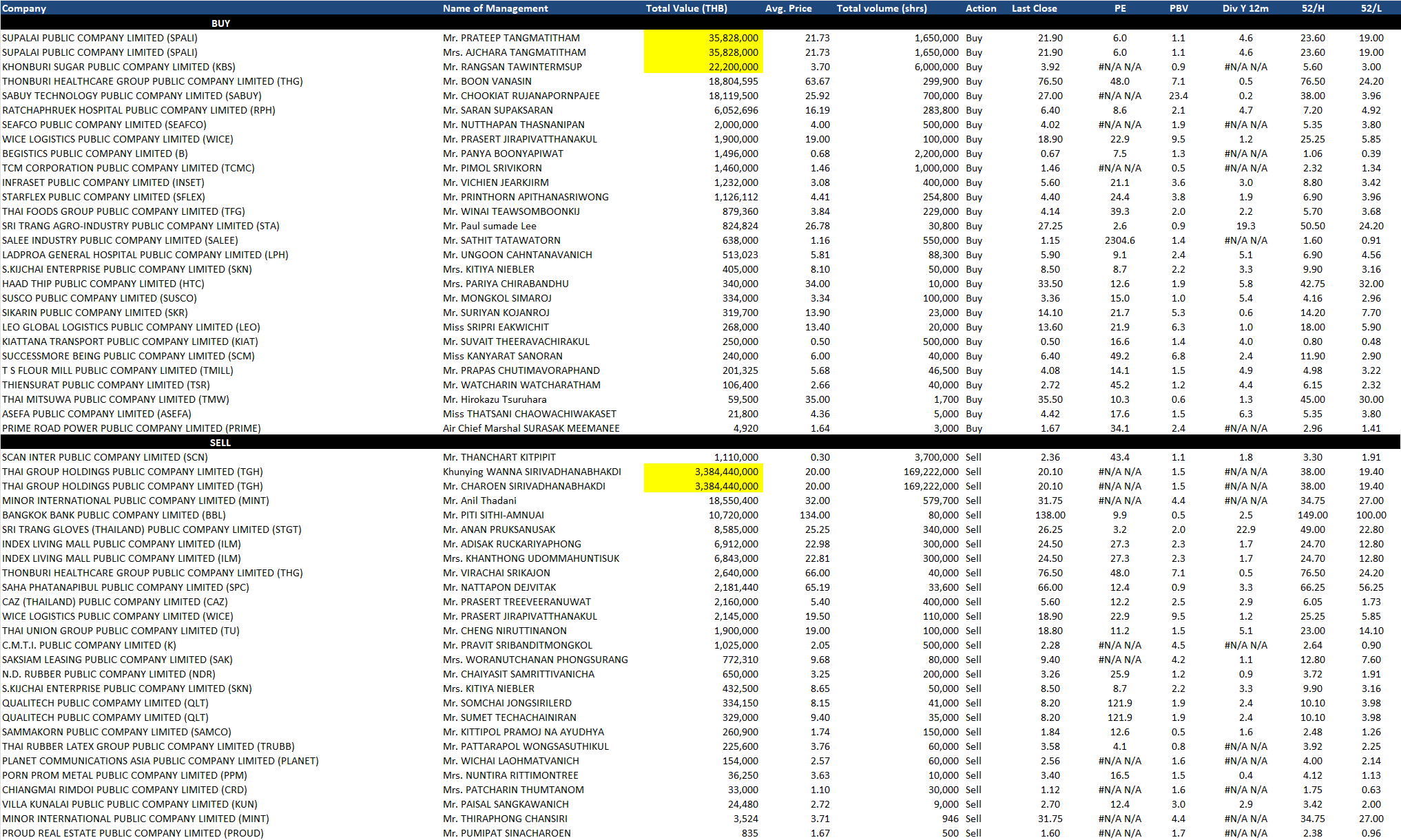Select Mr. CHAROEN SIRIVADHANABHAKDI cell
The width and height of the screenshot is (1401, 840).
coord(523,486)
